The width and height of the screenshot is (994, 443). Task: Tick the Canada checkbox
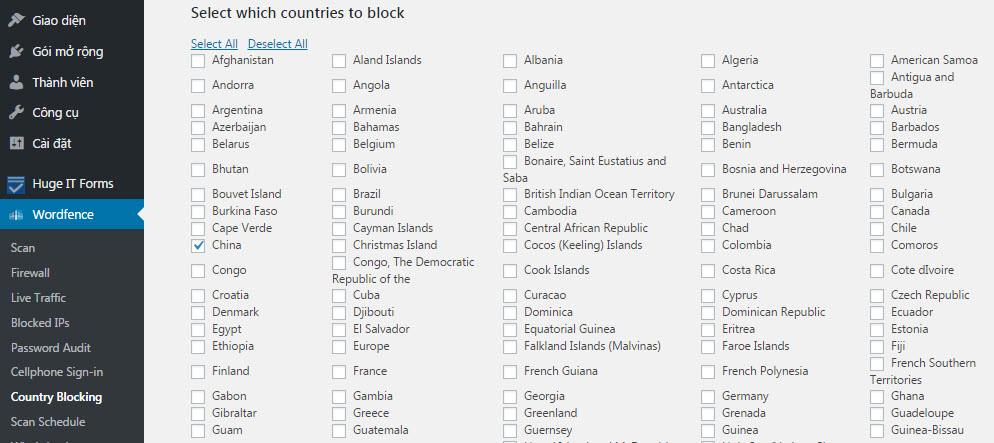click(x=877, y=211)
